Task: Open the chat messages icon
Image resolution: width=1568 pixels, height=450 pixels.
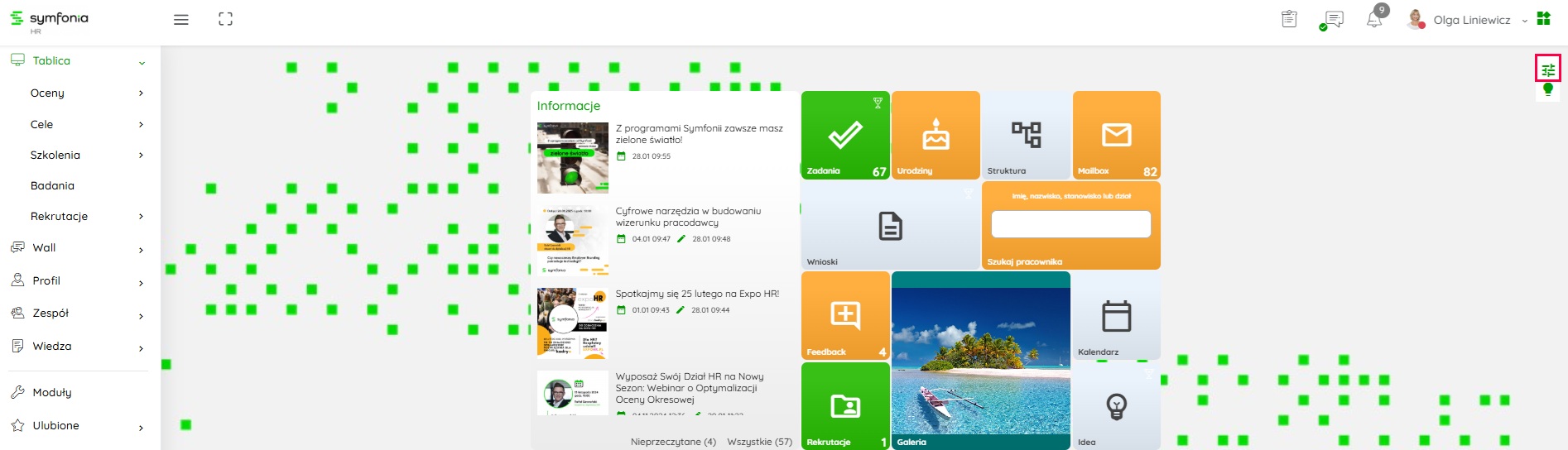Action: coord(1332,20)
